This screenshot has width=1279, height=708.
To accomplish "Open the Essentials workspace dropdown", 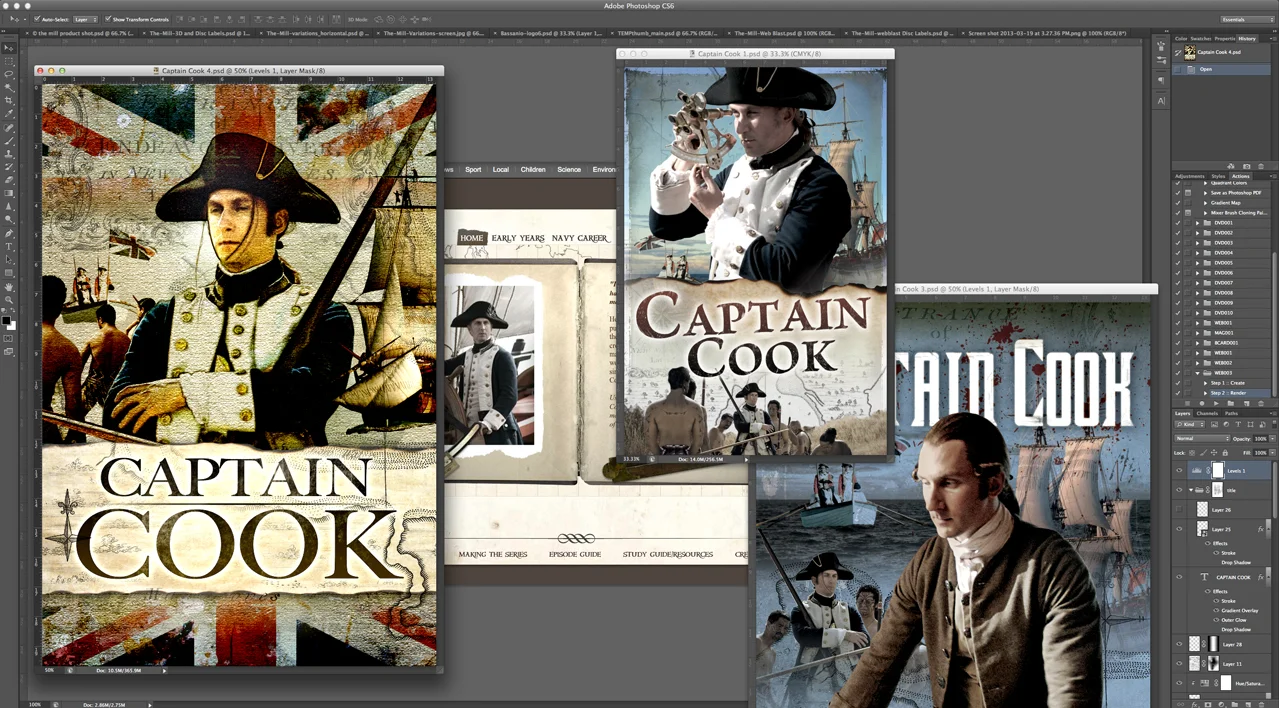I will tap(1247, 19).
